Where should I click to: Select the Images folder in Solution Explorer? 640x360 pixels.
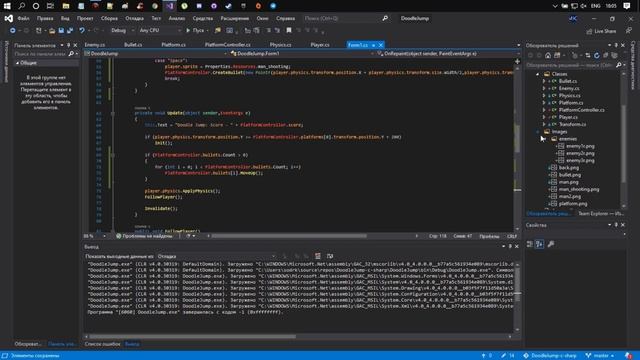point(559,131)
